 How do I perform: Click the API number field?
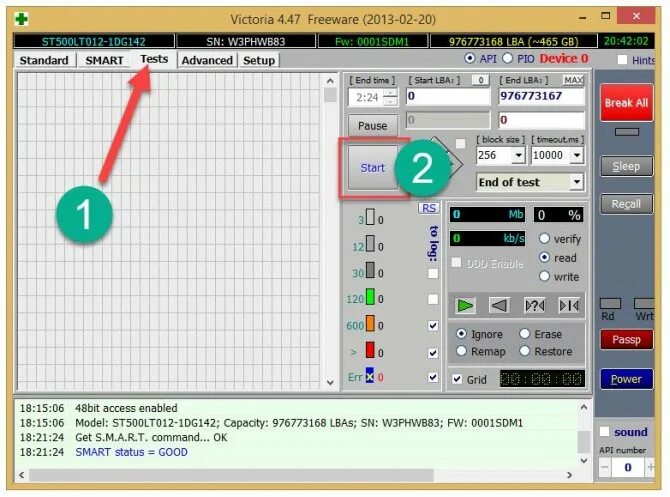point(628,467)
